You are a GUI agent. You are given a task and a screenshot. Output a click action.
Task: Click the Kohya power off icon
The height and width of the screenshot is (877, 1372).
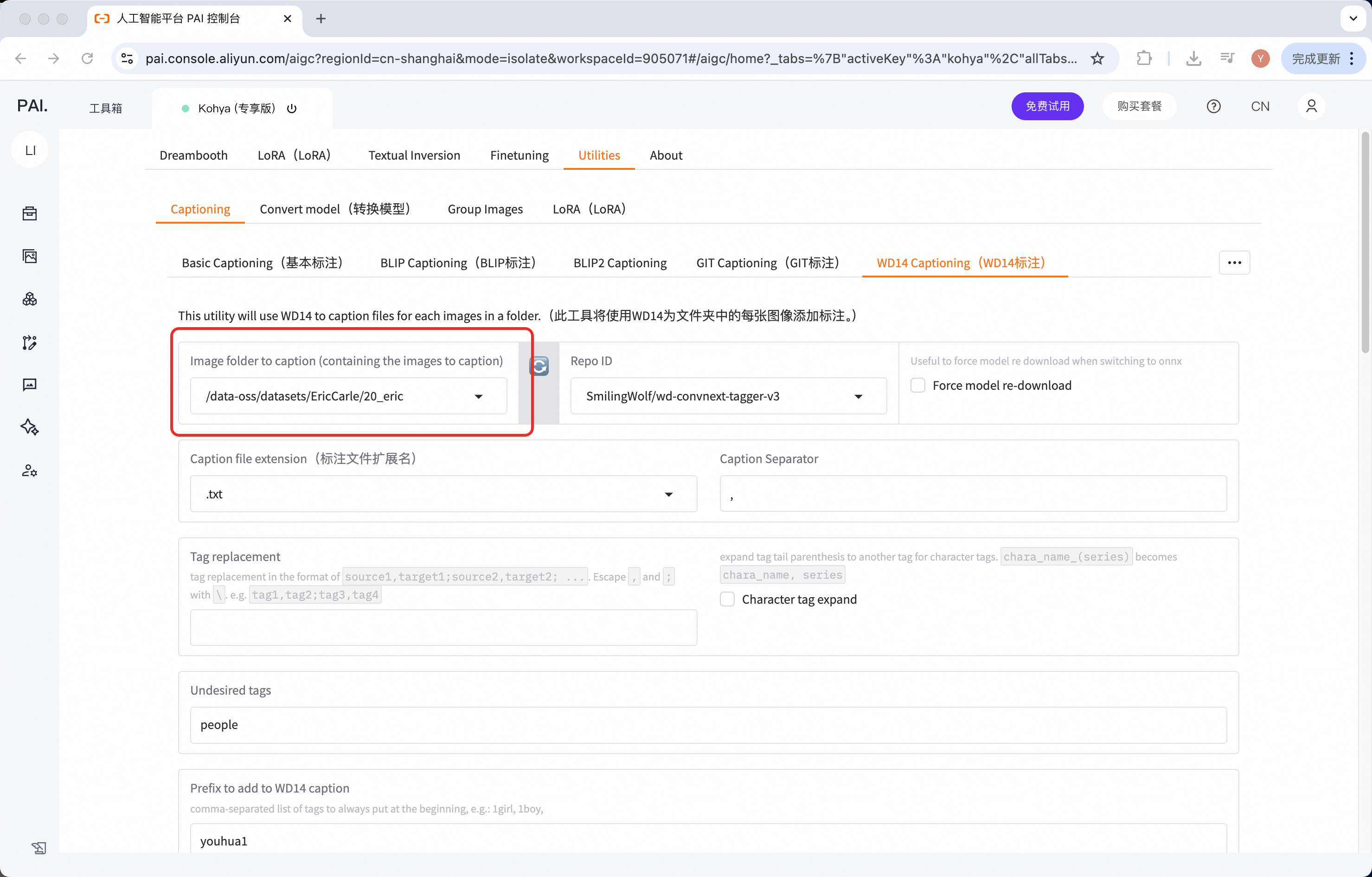(292, 108)
